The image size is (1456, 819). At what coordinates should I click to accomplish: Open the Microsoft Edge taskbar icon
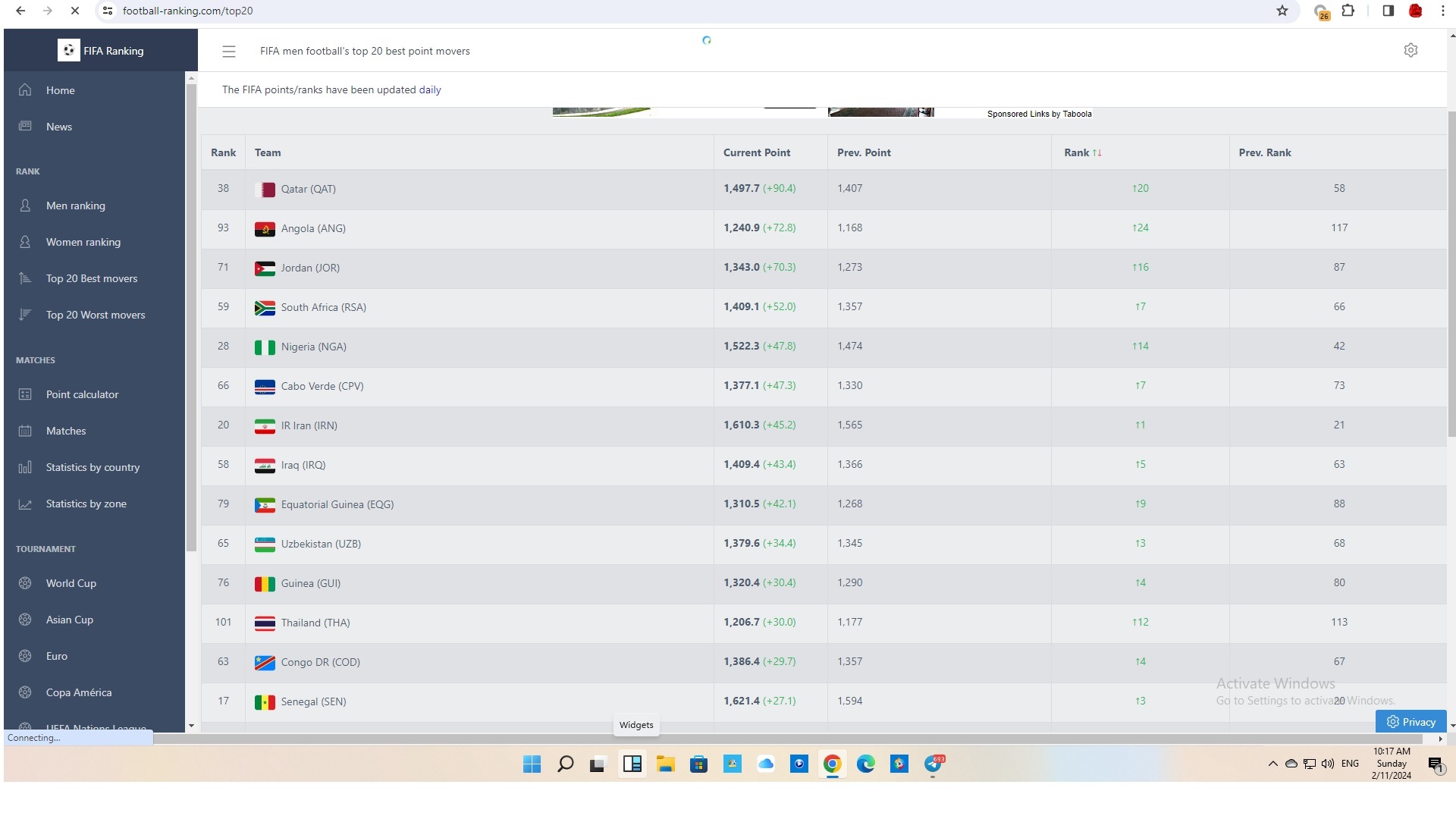click(865, 764)
